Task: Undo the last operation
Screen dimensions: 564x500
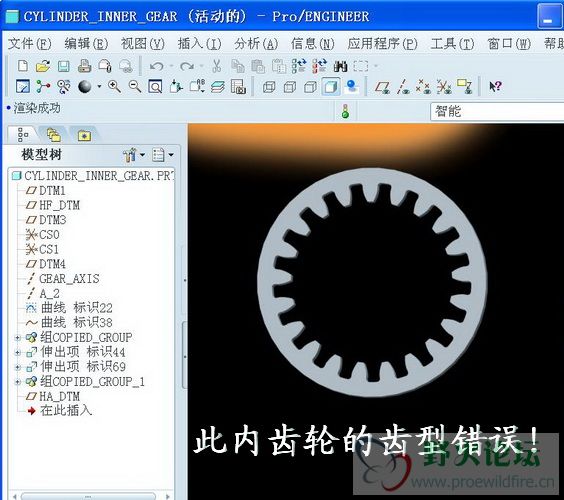Action: [157, 66]
